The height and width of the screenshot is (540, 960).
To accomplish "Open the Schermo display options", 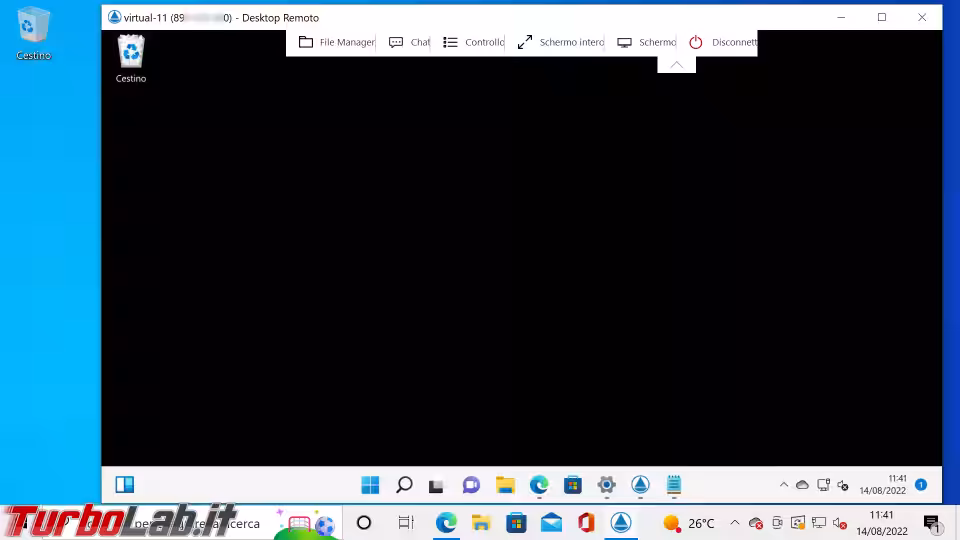I will pyautogui.click(x=646, y=42).
